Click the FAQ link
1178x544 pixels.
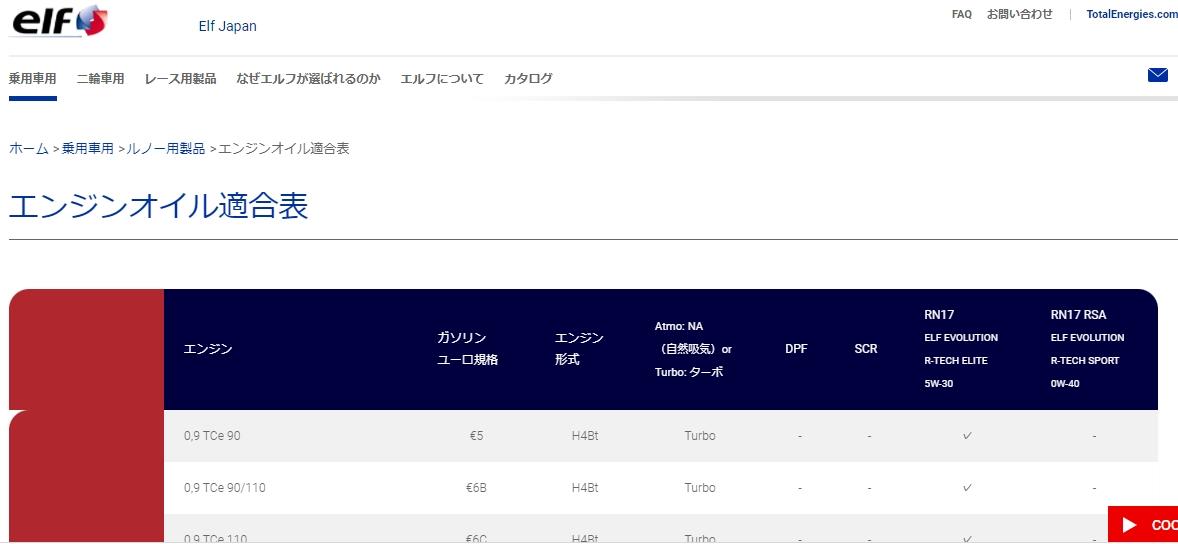pyautogui.click(x=962, y=14)
